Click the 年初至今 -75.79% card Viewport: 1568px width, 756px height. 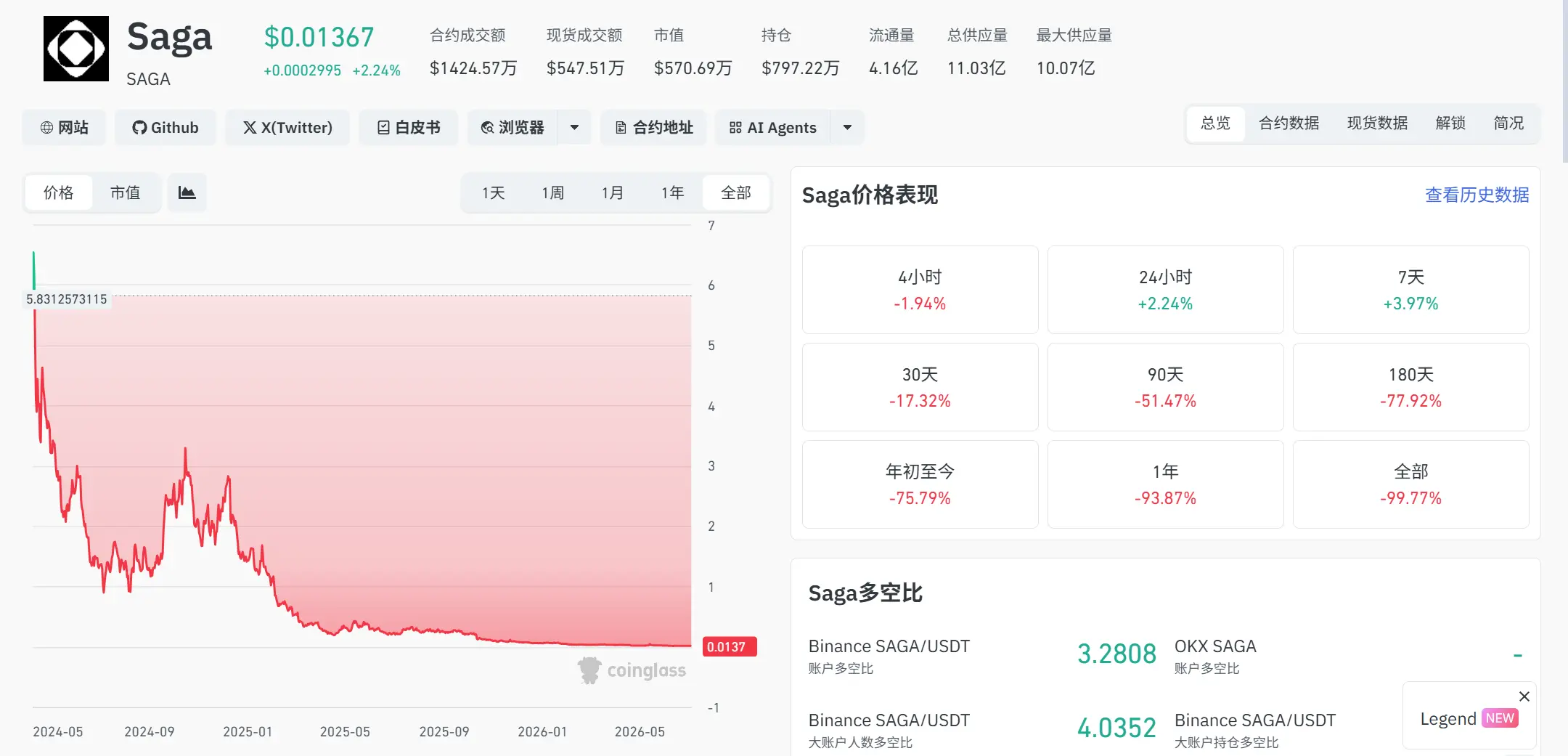[x=920, y=484]
